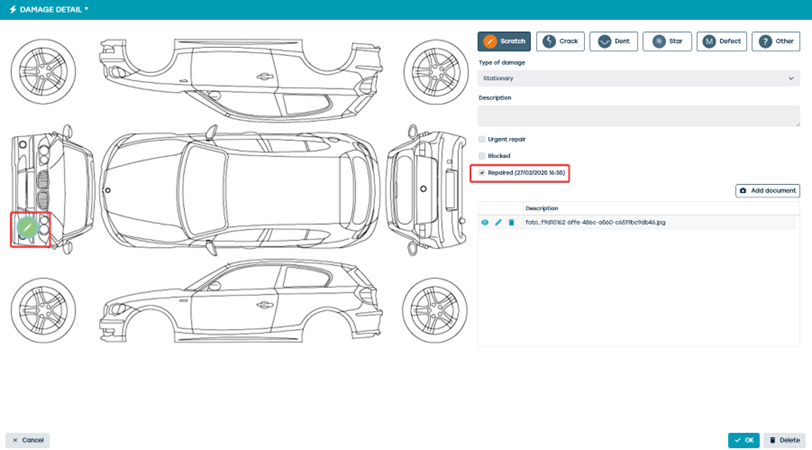Choose the Dent damage type

[614, 41]
